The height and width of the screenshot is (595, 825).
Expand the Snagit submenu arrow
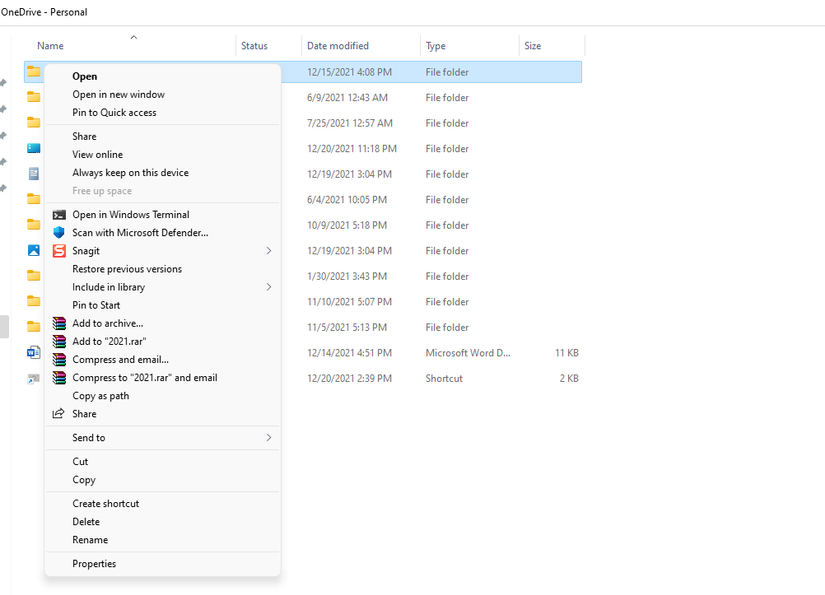click(x=269, y=251)
